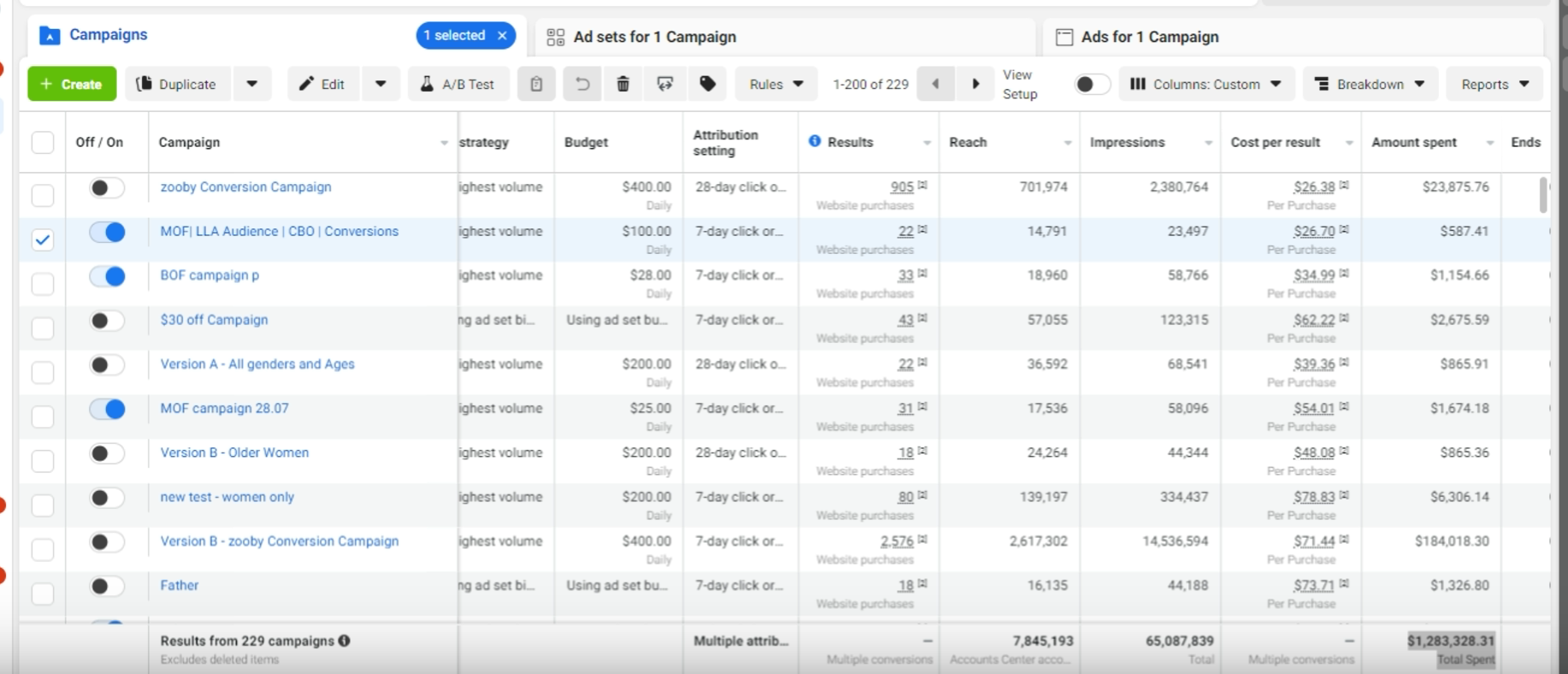The height and width of the screenshot is (674, 1568).
Task: Turn on zooby Conversion Campaign toggle
Action: [107, 187]
